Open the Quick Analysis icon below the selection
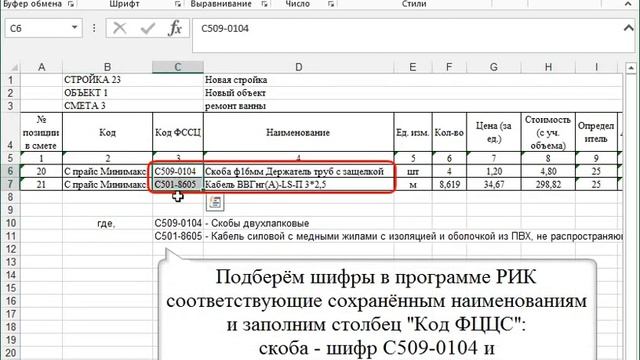The height and width of the screenshot is (360, 640). (x=215, y=202)
